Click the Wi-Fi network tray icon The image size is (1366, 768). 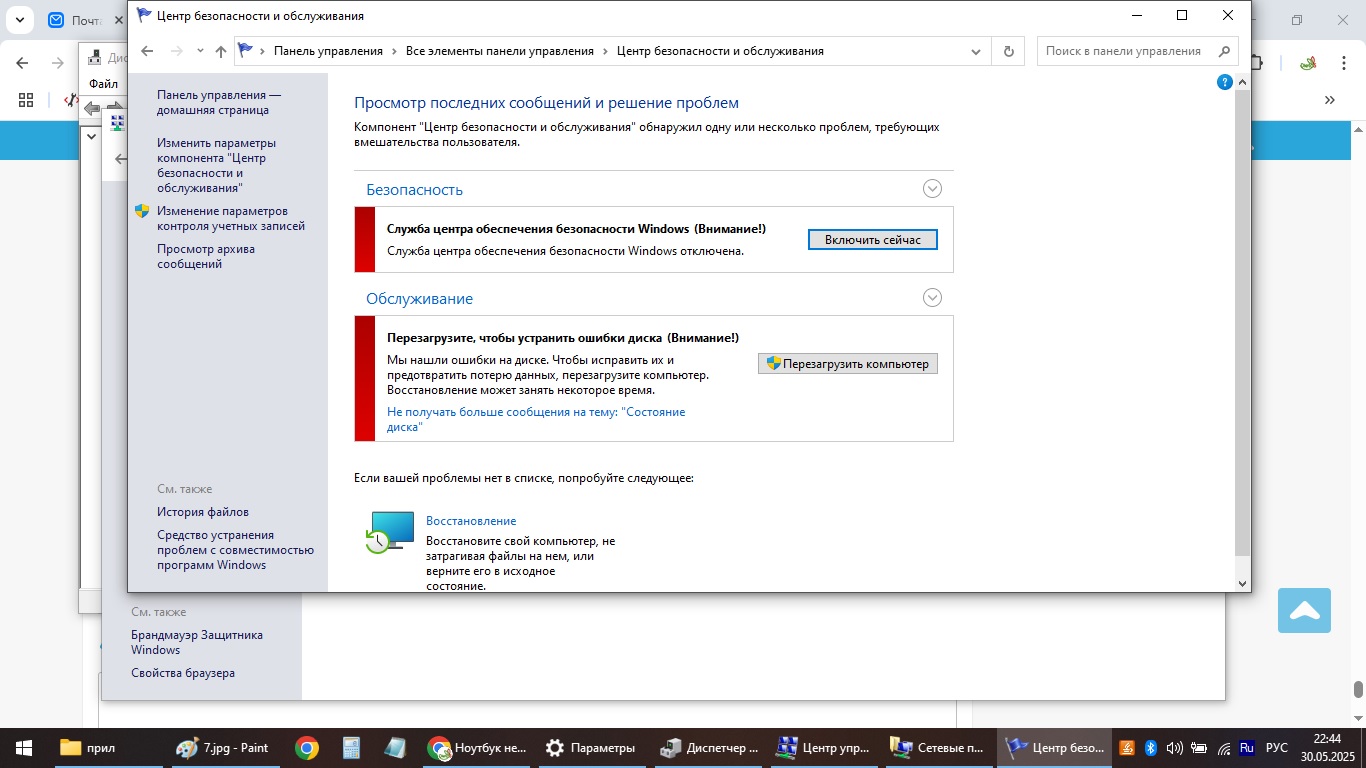1223,748
